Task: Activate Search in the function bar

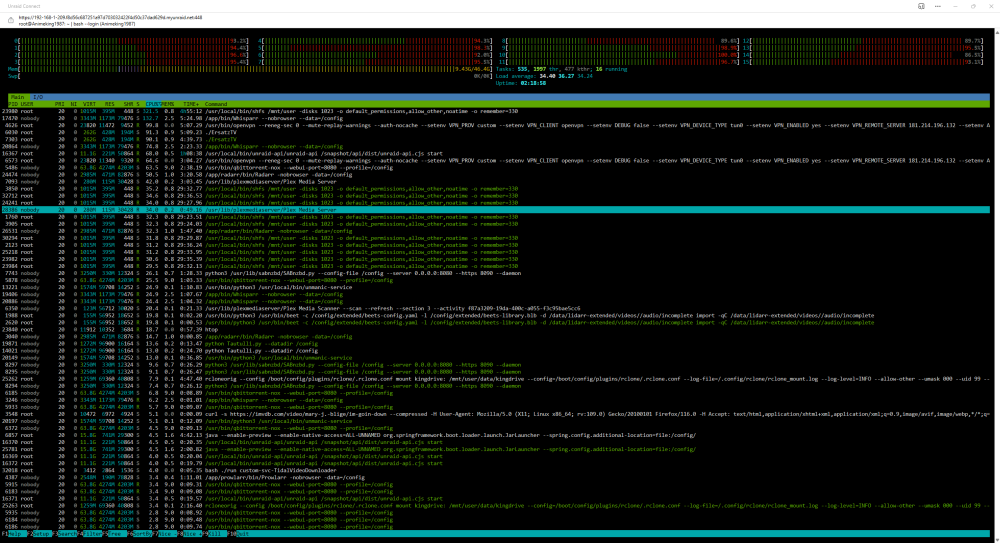Action: (x=66, y=534)
